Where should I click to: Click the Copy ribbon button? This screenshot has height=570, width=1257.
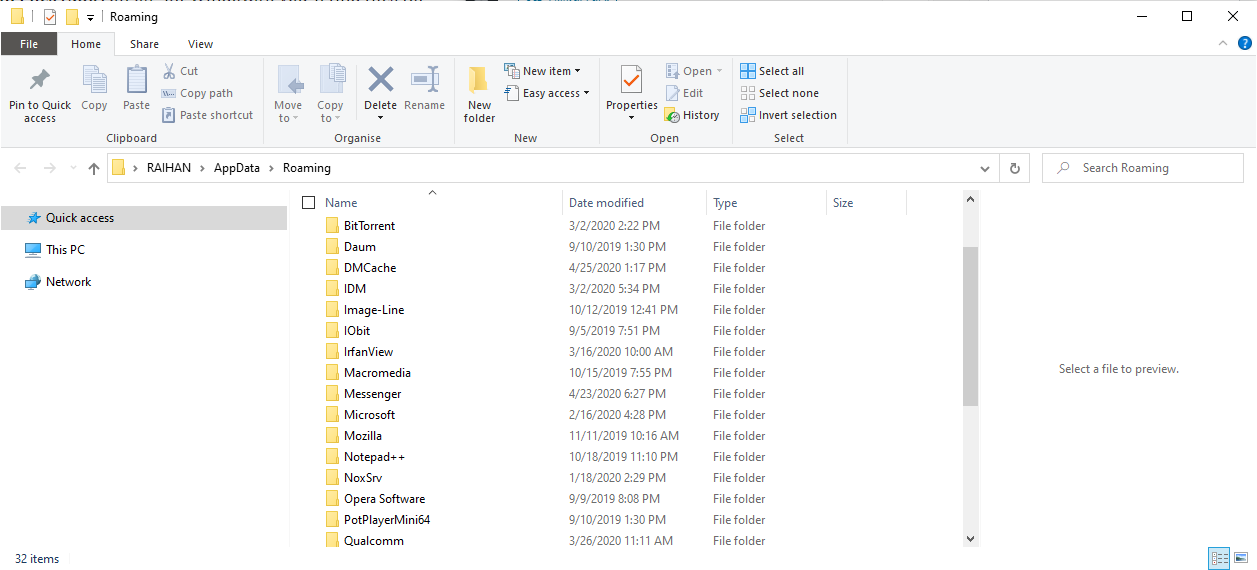tap(94, 88)
